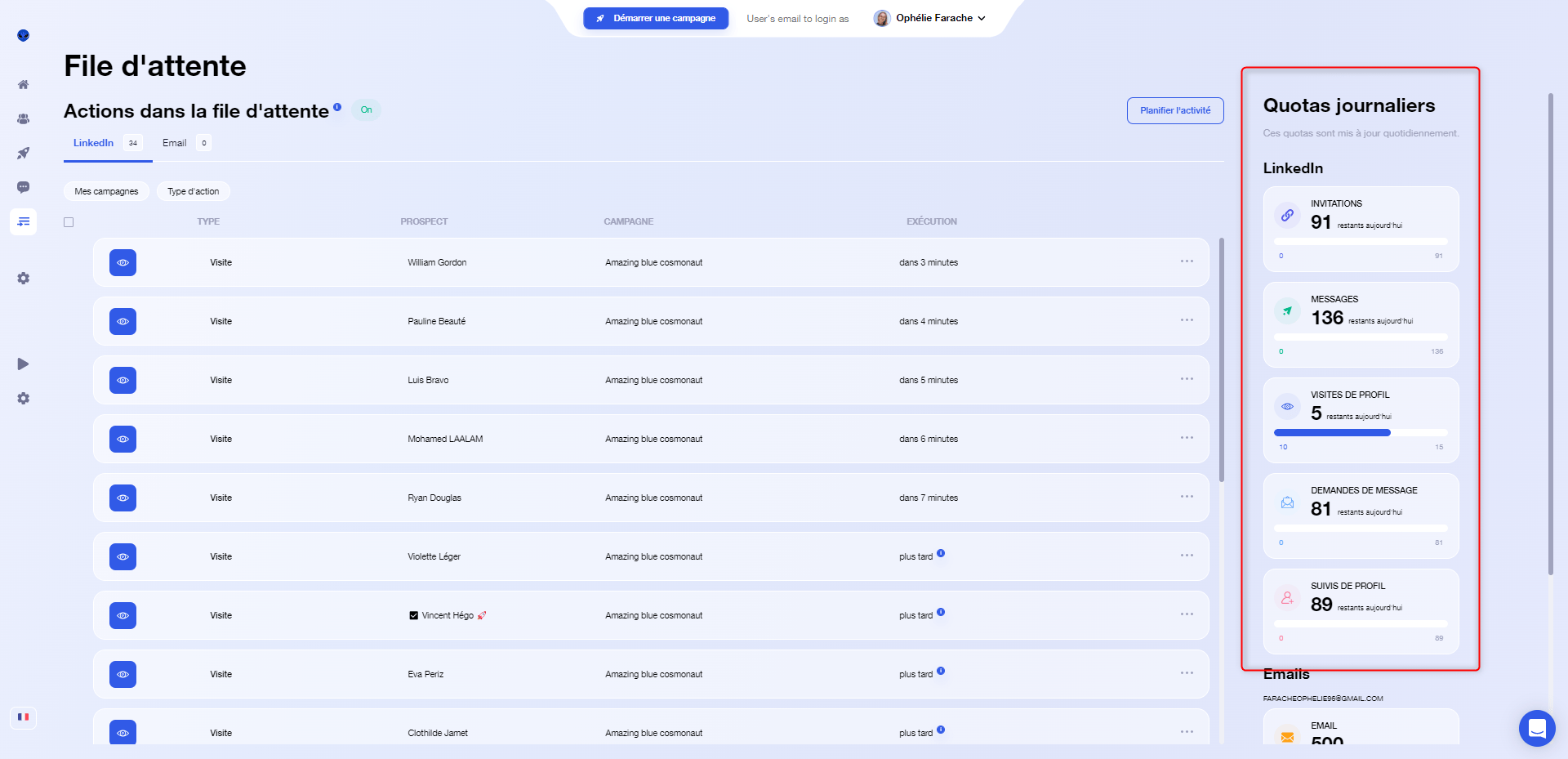Click the Messages quota progress bar
1568x759 pixels.
click(1361, 337)
